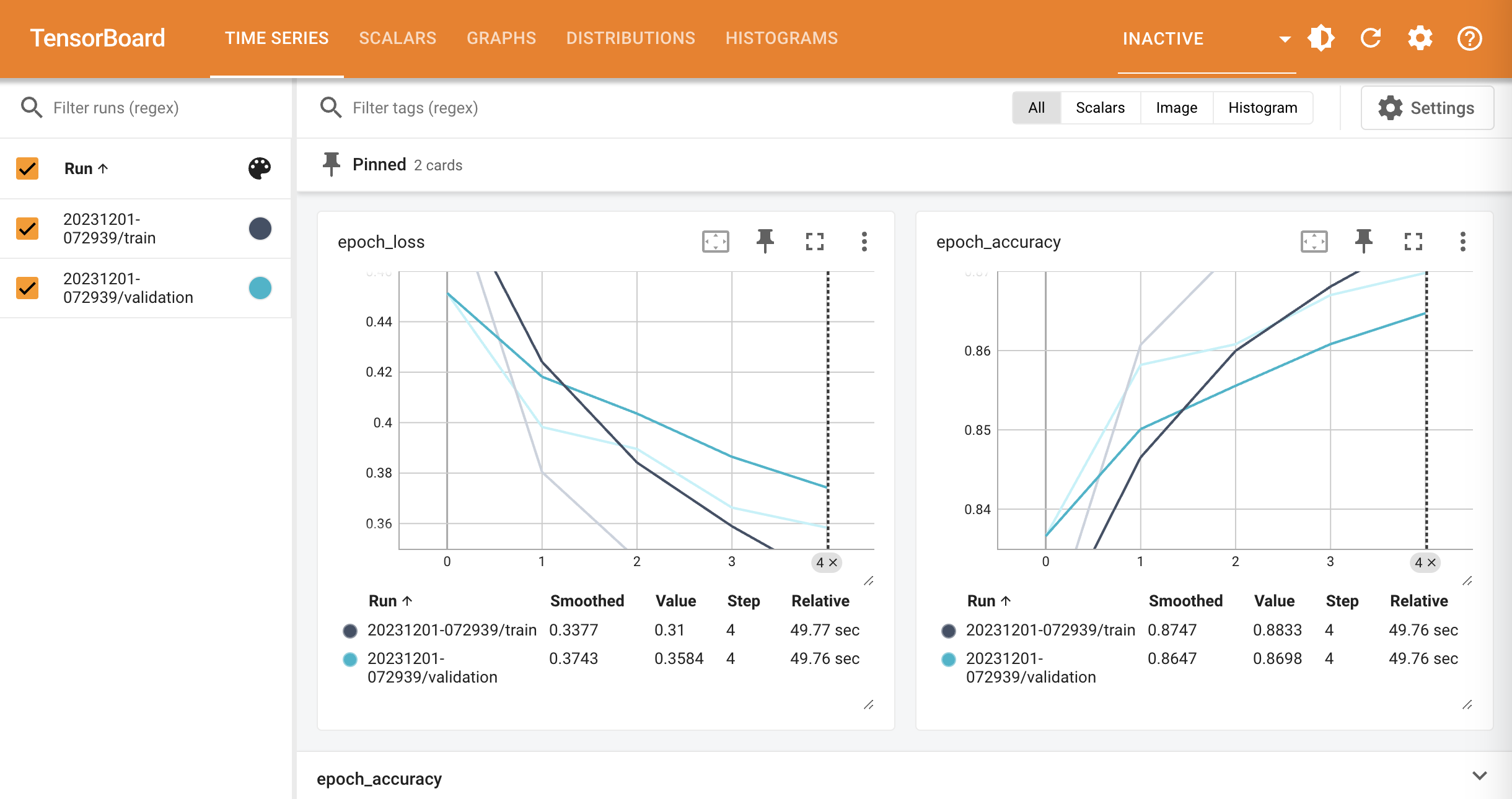
Task: Change color of train run swatch
Action: (x=260, y=229)
